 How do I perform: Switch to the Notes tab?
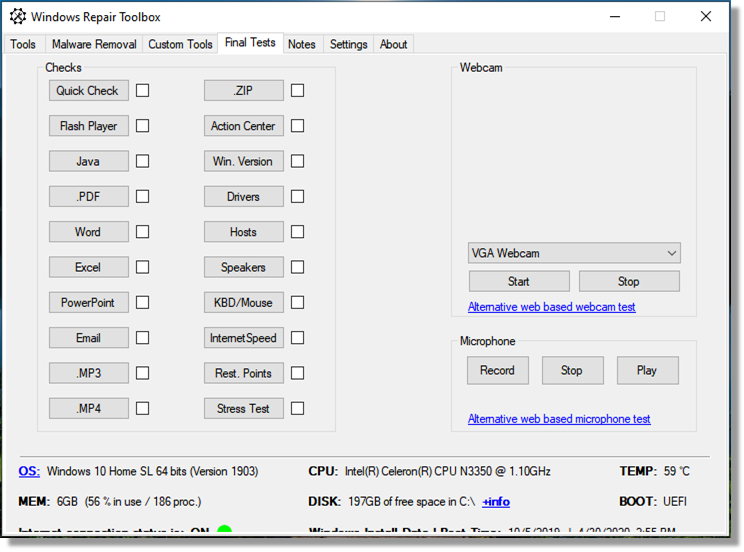[x=302, y=44]
